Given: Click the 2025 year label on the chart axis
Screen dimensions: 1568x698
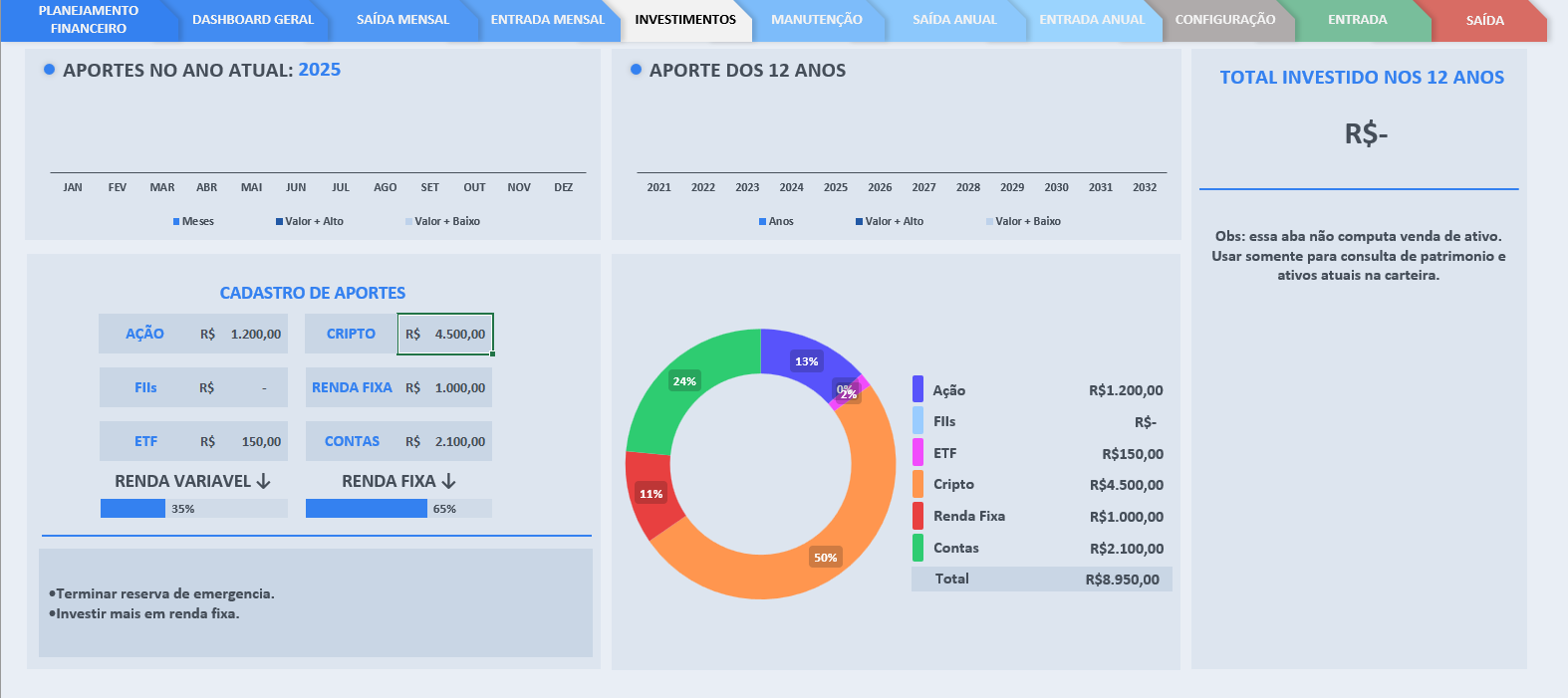Looking at the screenshot, I should pos(836,187).
